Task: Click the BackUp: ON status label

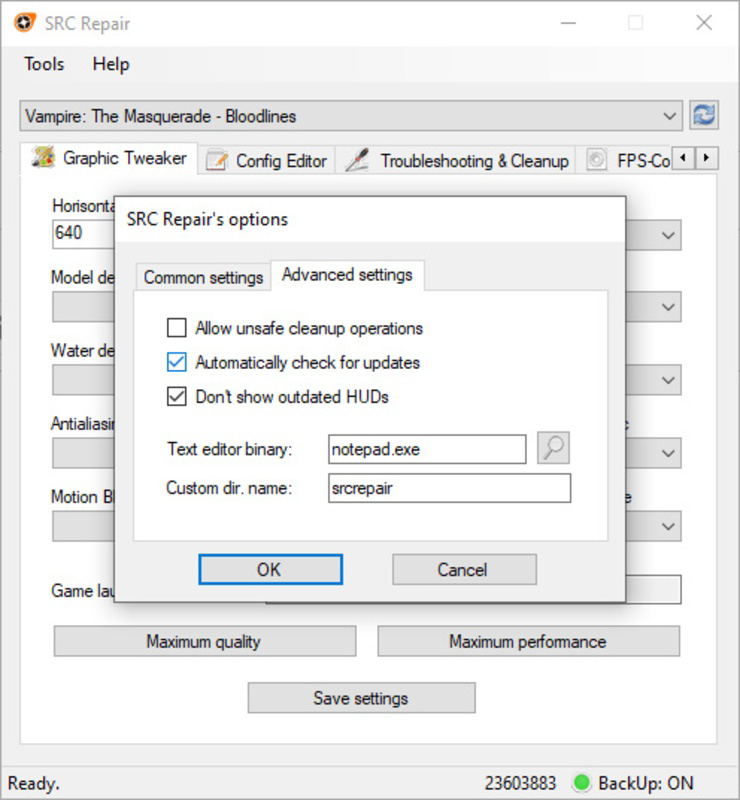Action: pos(646,783)
